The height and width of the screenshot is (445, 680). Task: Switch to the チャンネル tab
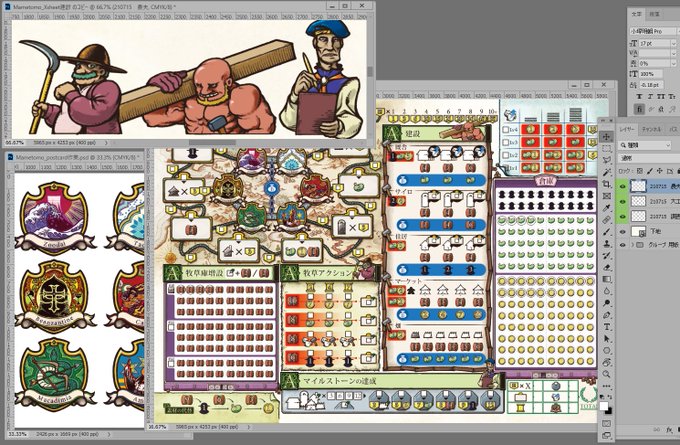point(651,130)
